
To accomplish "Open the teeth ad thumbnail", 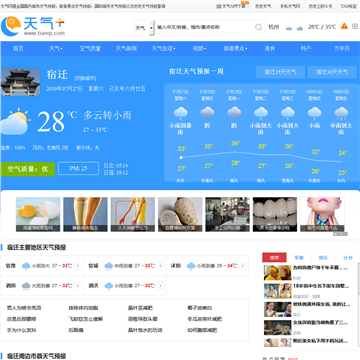I will click(x=275, y=214).
